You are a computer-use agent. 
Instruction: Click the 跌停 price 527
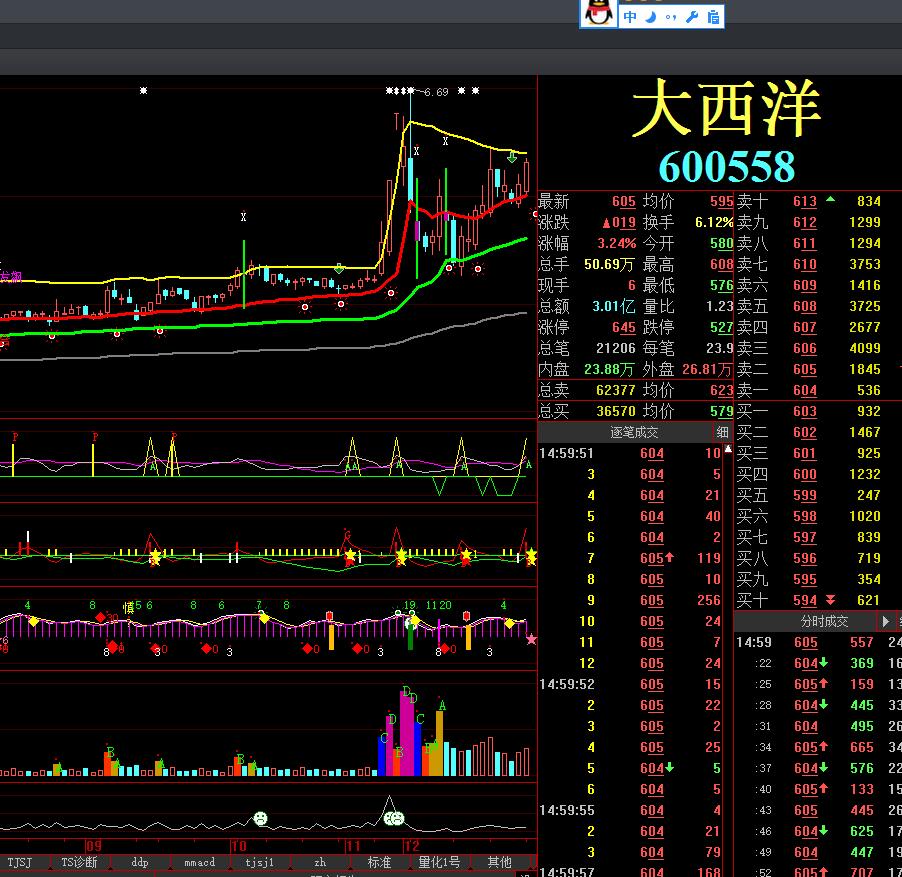[721, 327]
